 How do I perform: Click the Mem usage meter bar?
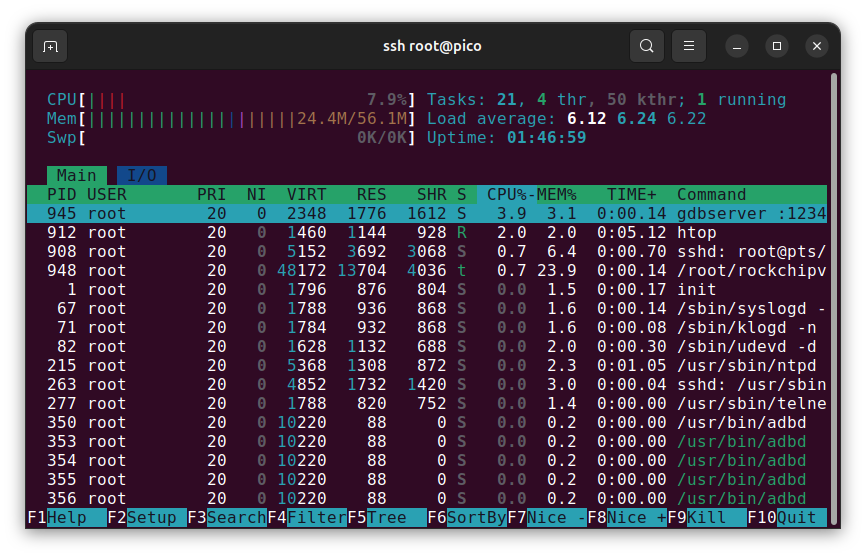pos(231,119)
